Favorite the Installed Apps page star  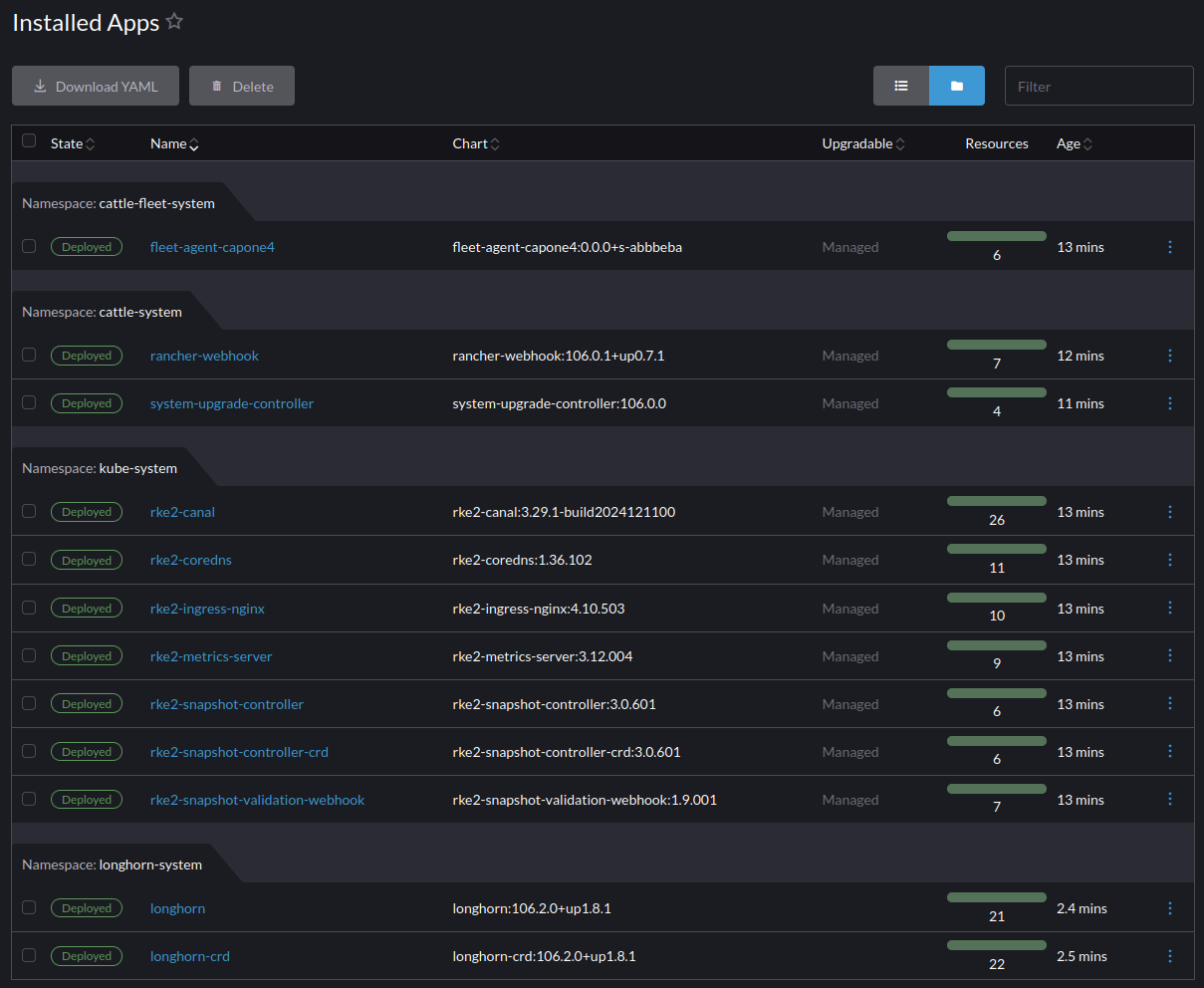point(174,22)
